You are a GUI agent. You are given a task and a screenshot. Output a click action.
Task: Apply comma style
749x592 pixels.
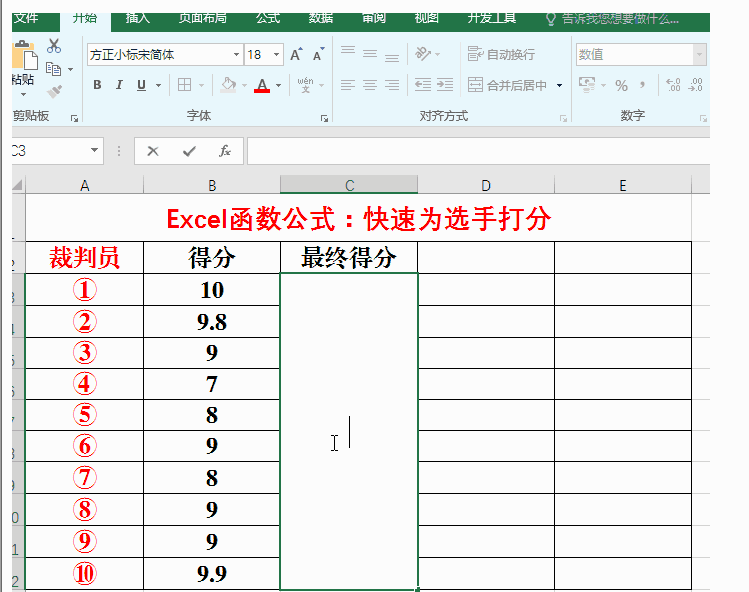point(642,86)
